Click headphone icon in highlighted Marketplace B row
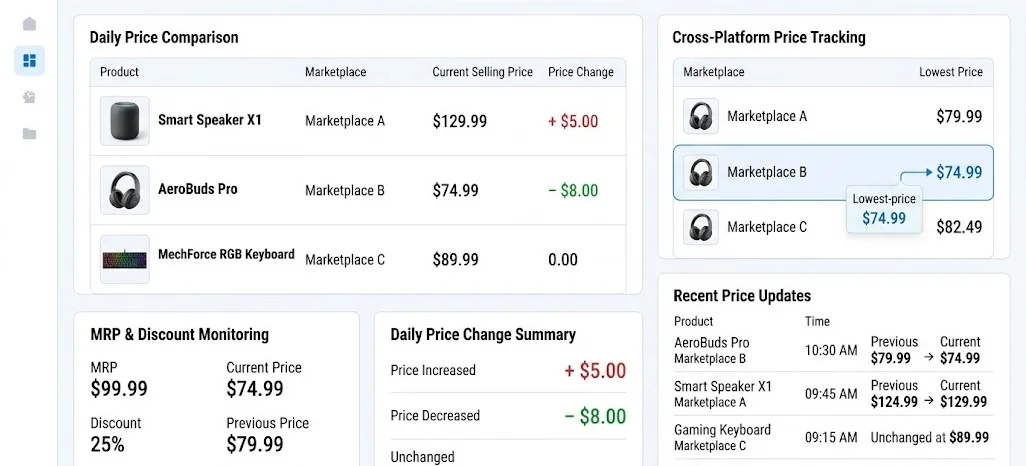Image resolution: width=1026 pixels, height=466 pixels. pos(701,172)
